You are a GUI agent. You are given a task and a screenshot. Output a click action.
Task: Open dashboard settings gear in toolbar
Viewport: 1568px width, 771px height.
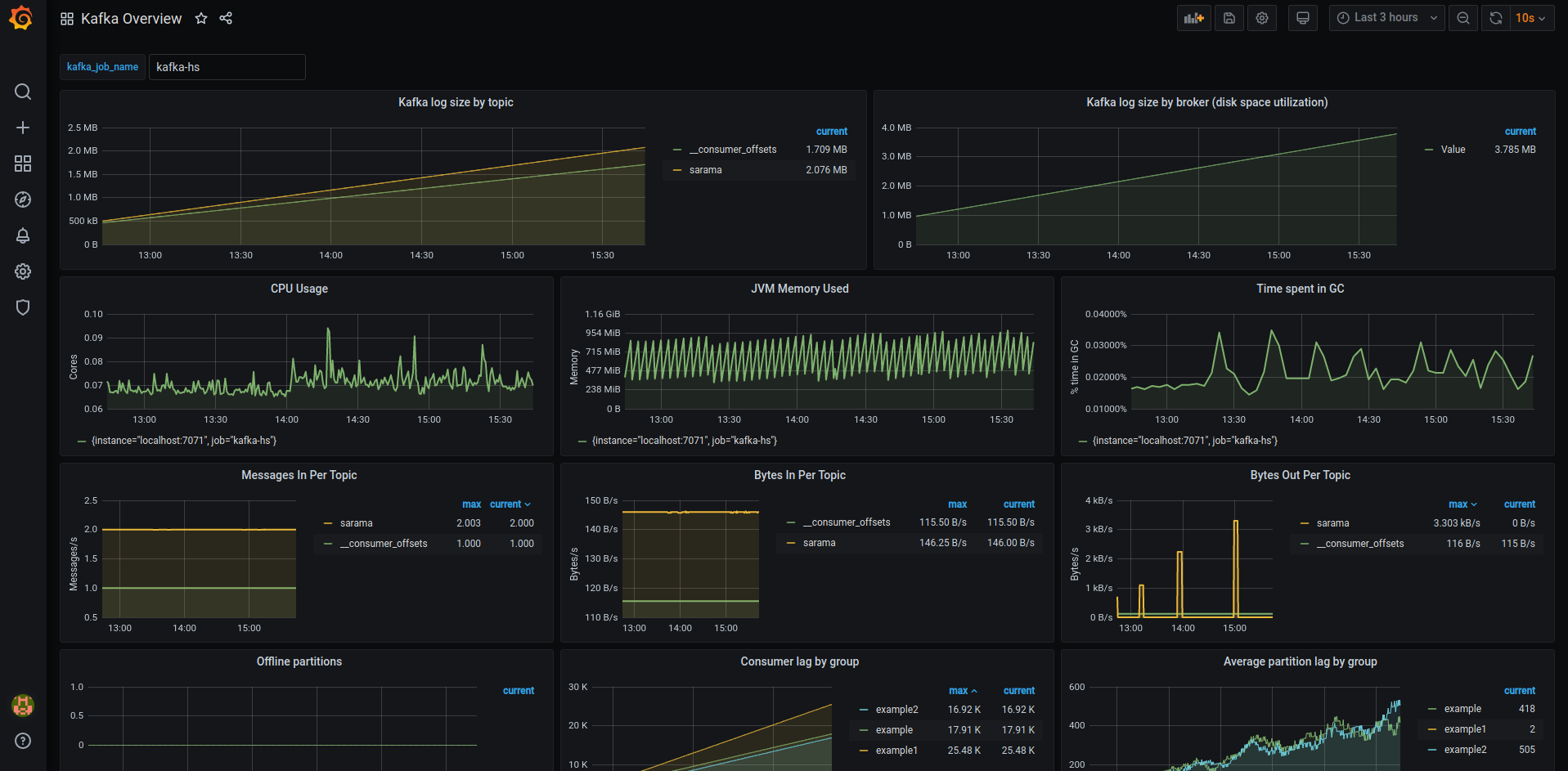tap(1262, 18)
